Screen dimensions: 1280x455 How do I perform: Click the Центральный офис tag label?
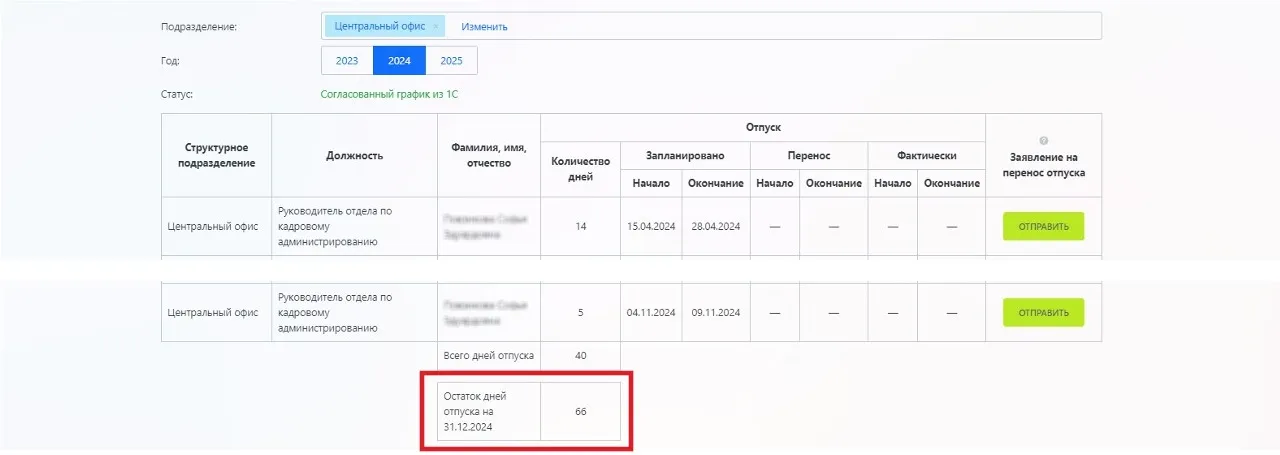coord(378,27)
